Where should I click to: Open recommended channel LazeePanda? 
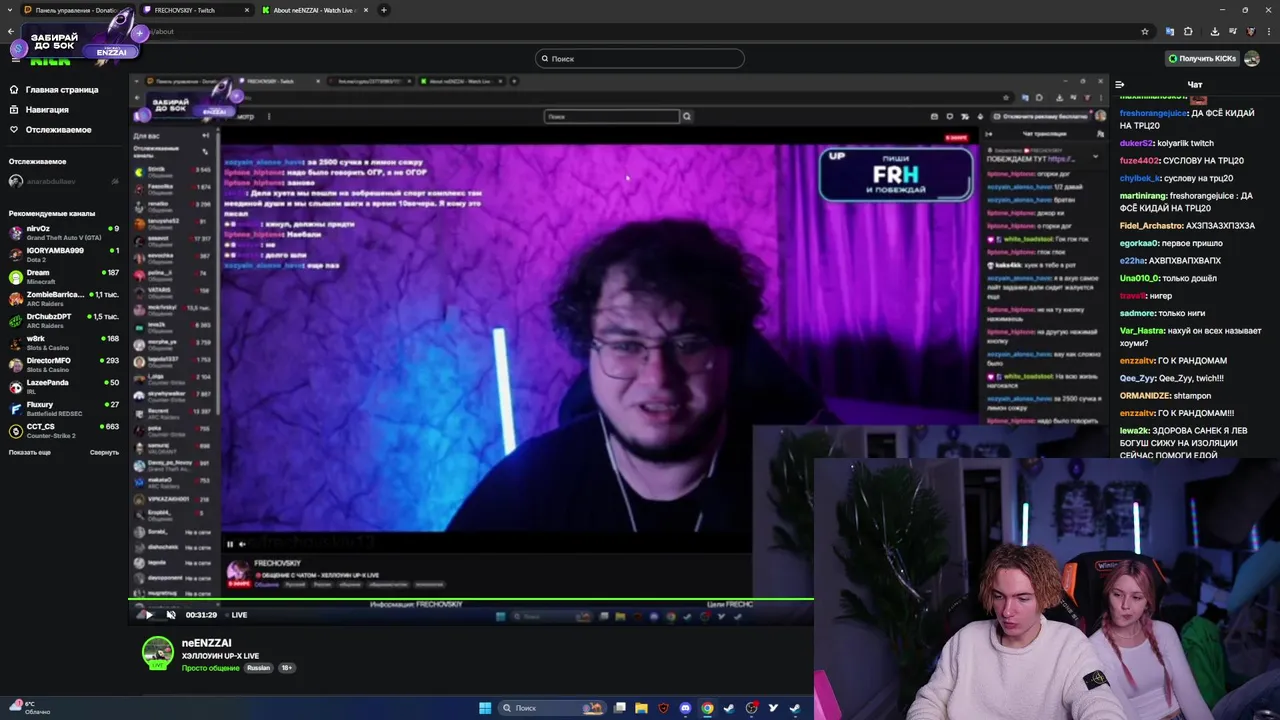(x=63, y=387)
